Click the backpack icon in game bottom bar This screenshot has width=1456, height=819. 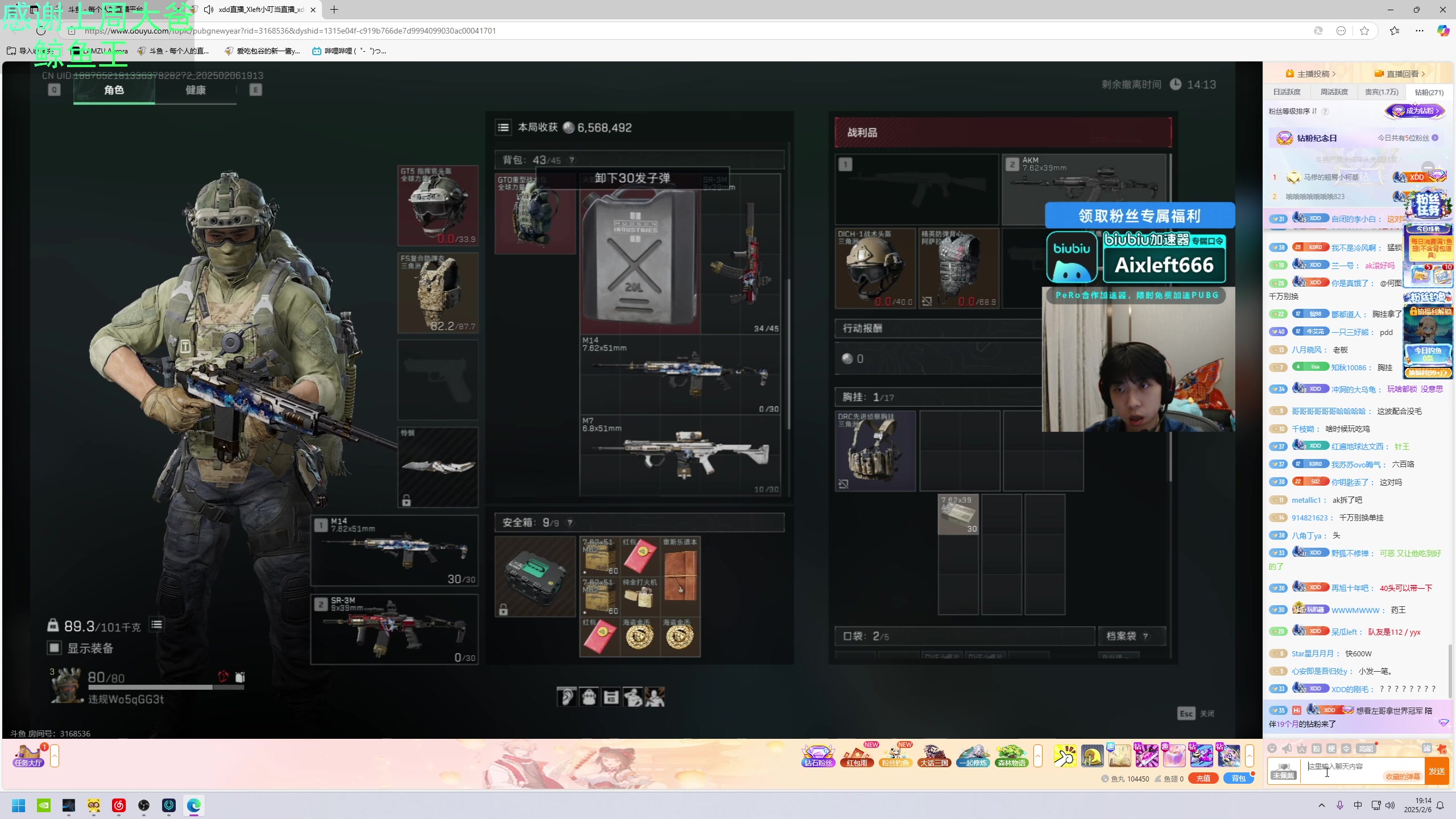(589, 697)
